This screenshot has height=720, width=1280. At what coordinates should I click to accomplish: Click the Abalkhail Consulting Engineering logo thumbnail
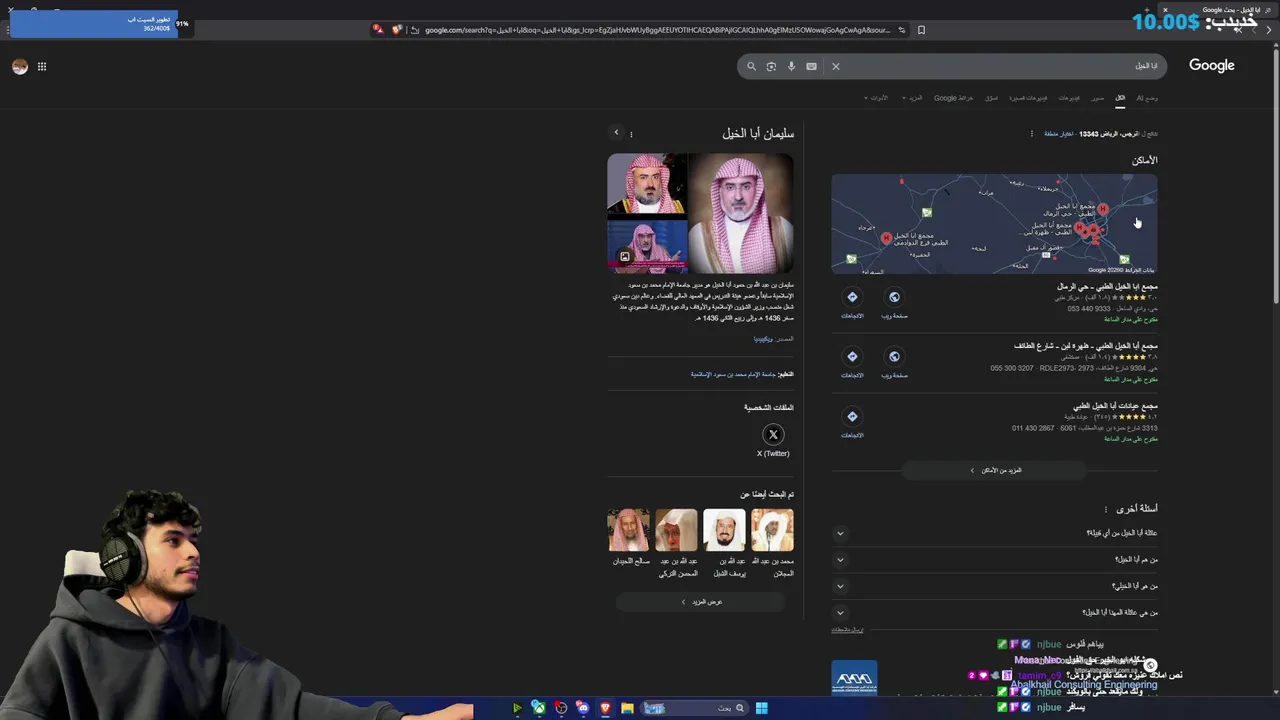pyautogui.click(x=854, y=679)
